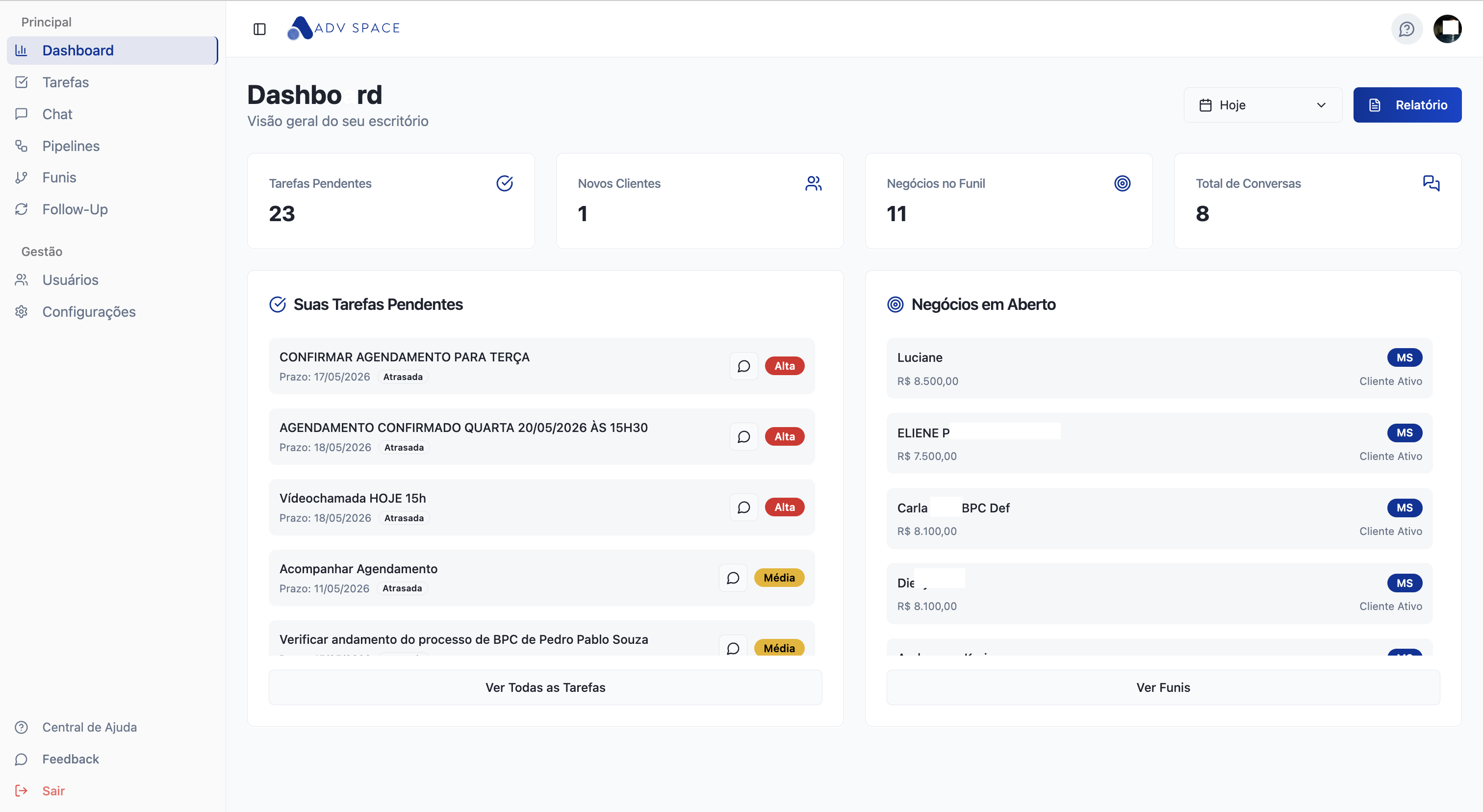The image size is (1483, 812).
Task: Open the comment icon on Vídeochamada HOJE task
Action: tap(743, 507)
